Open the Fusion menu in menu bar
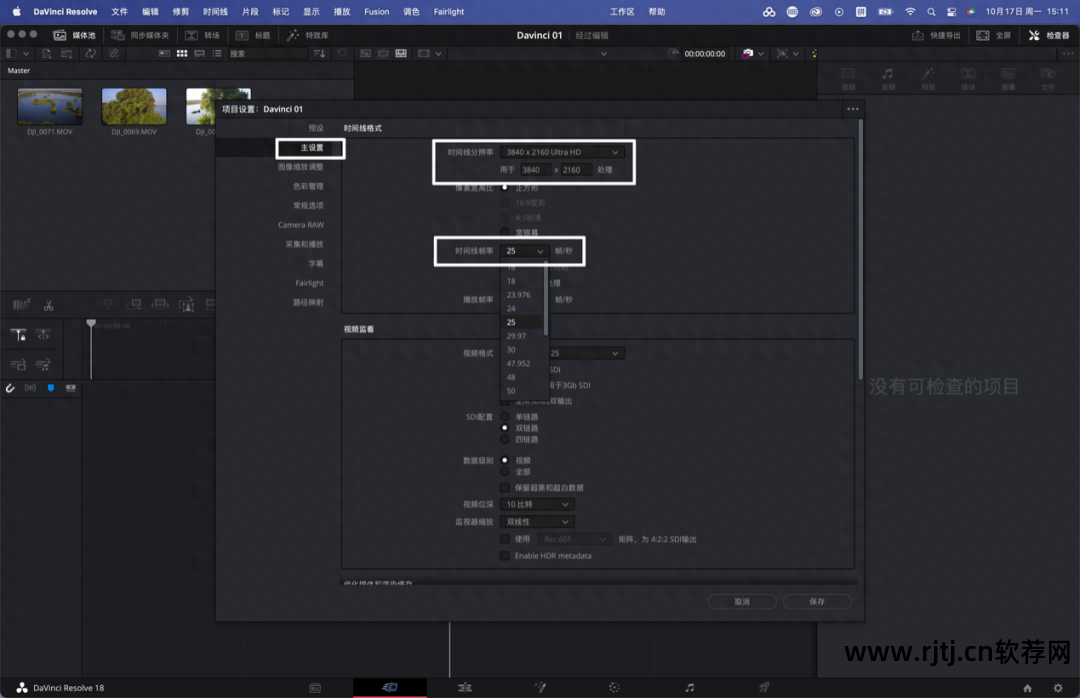 click(x=376, y=11)
